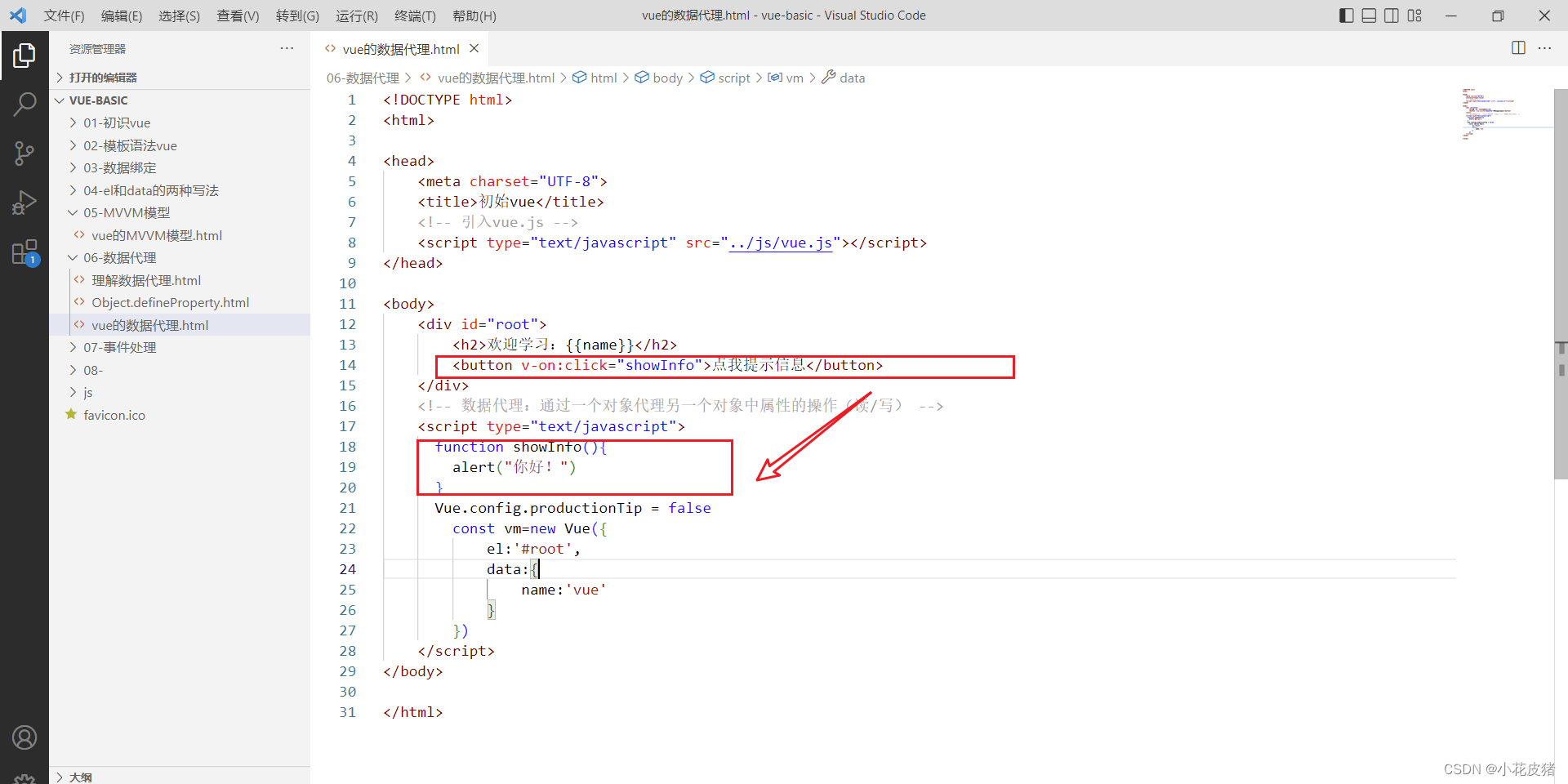This screenshot has height=784, width=1568.
Task: Click the vm breadcrumb segment
Action: pyautogui.click(x=786, y=78)
